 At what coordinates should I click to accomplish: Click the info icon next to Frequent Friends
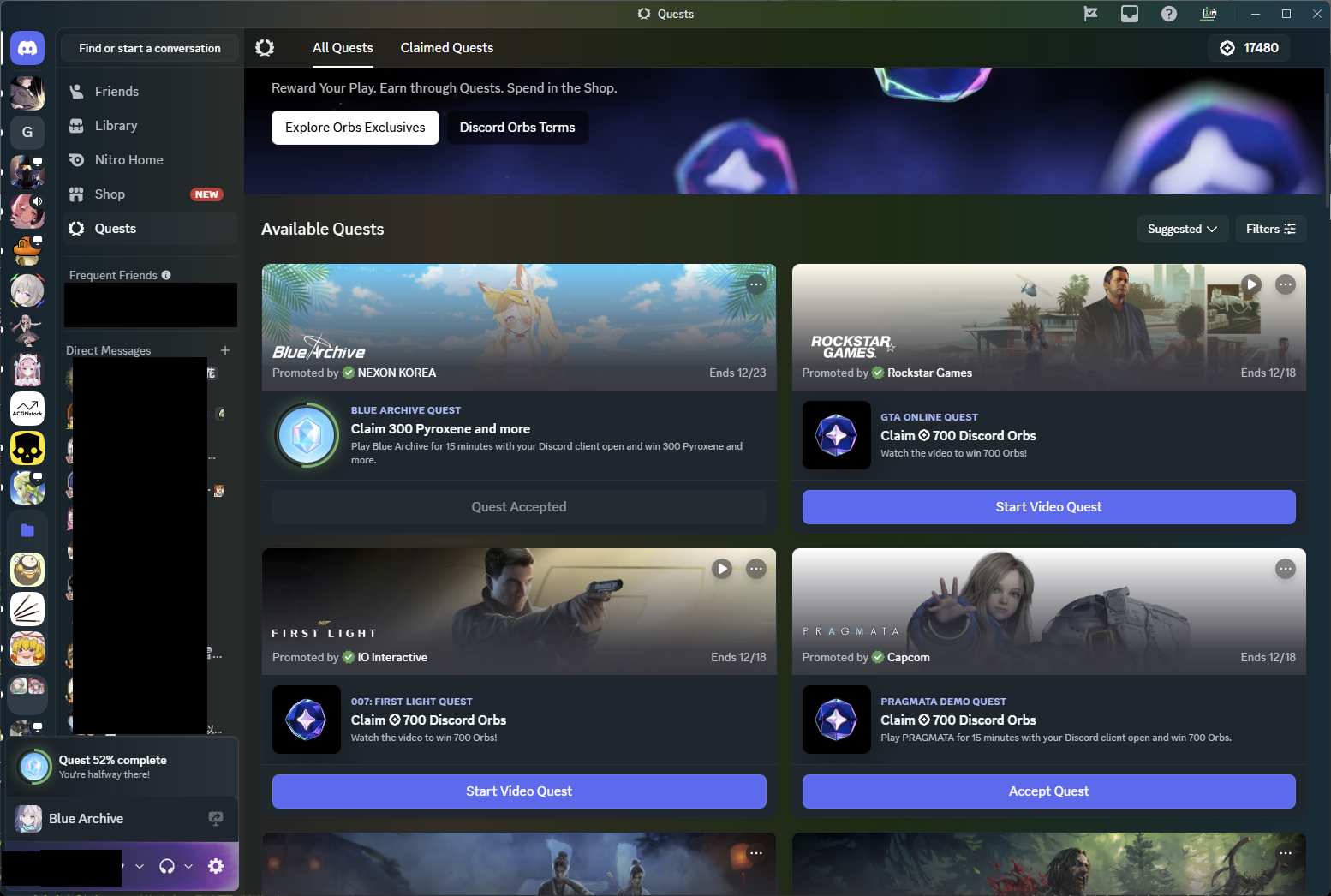tap(166, 275)
